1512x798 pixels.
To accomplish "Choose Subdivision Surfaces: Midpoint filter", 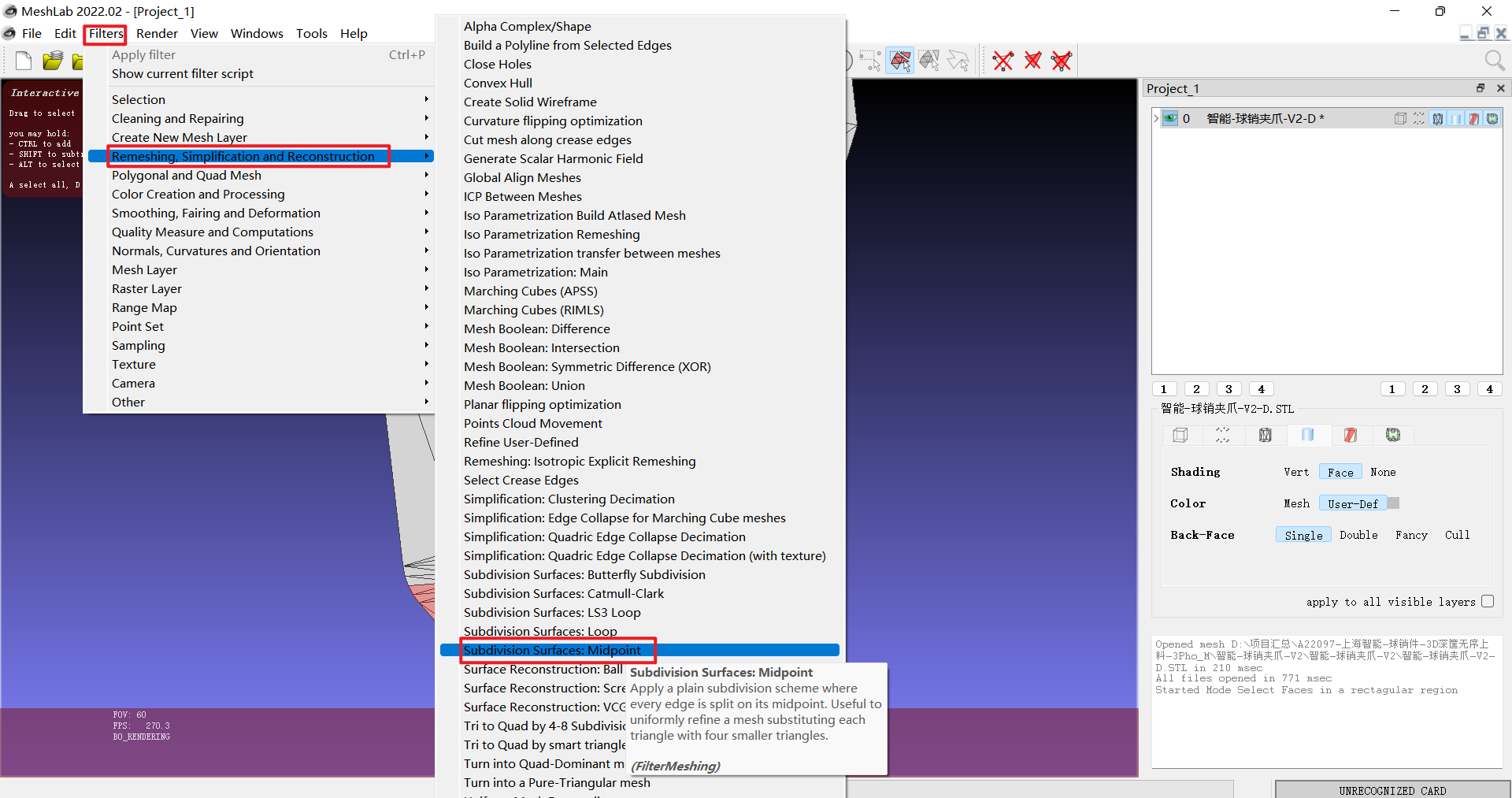I will pyautogui.click(x=639, y=650).
